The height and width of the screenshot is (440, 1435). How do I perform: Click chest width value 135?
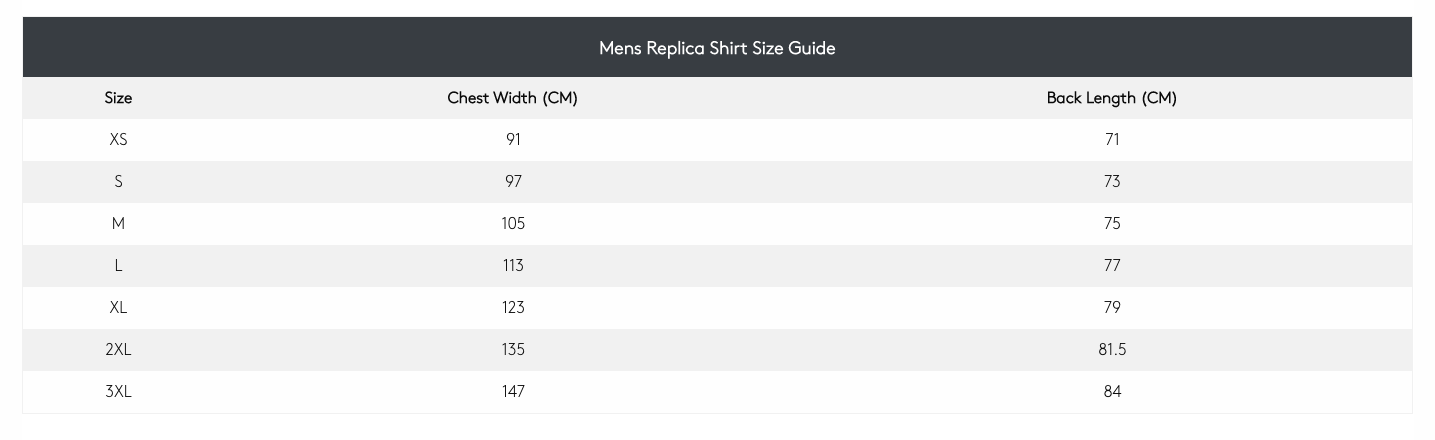513,350
